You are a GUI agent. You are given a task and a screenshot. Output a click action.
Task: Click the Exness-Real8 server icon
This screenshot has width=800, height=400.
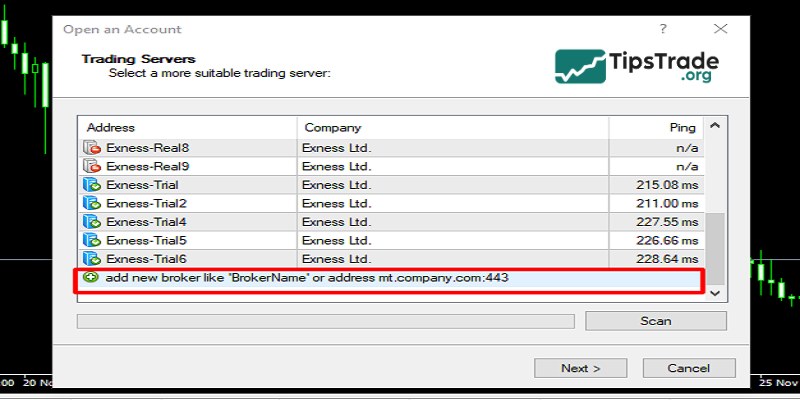[92, 148]
